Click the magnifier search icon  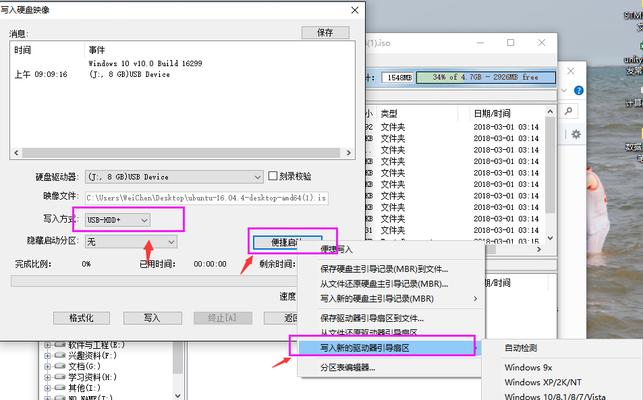click(569, 111)
